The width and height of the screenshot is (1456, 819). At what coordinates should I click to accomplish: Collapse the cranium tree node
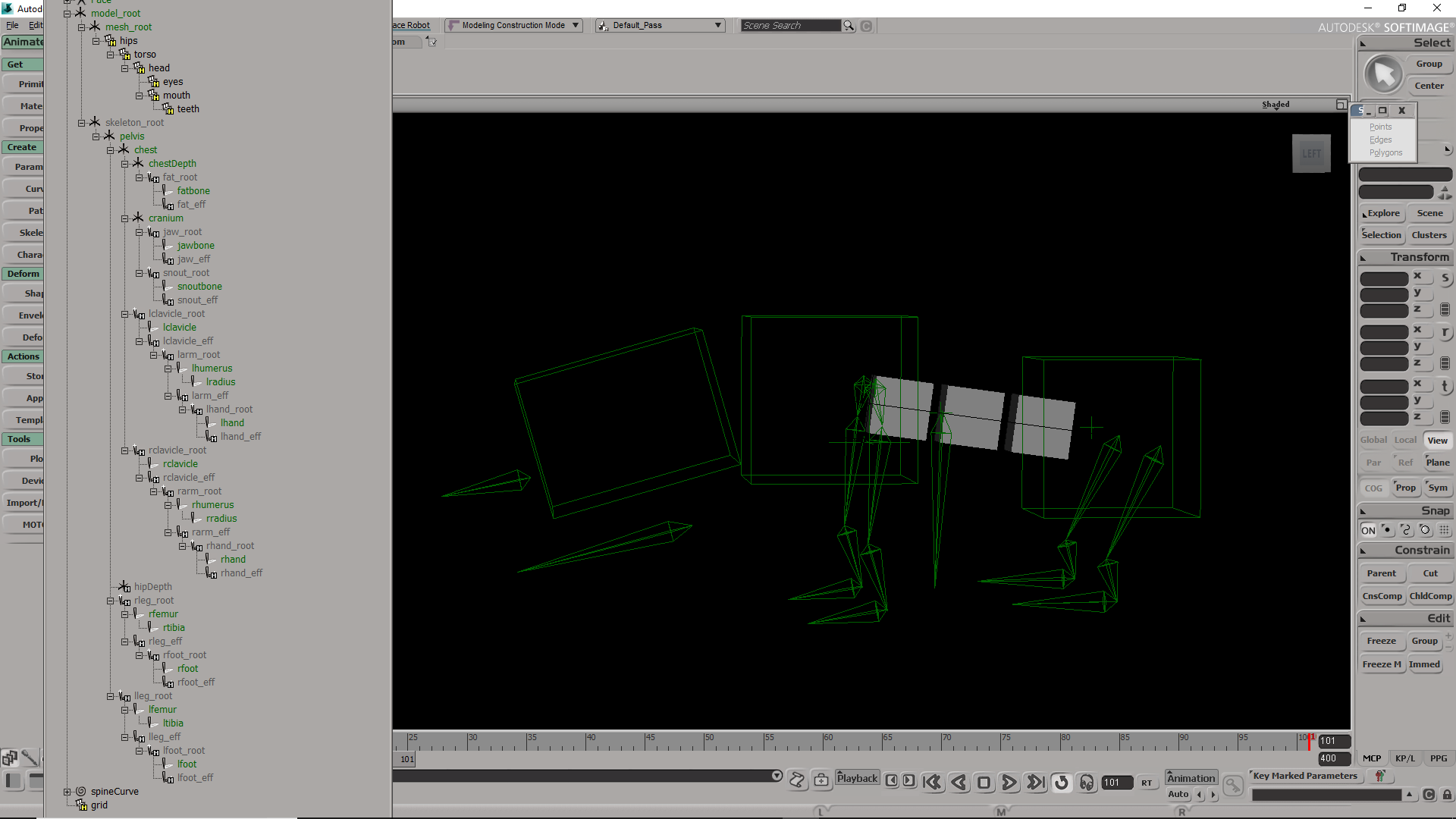tap(124, 218)
